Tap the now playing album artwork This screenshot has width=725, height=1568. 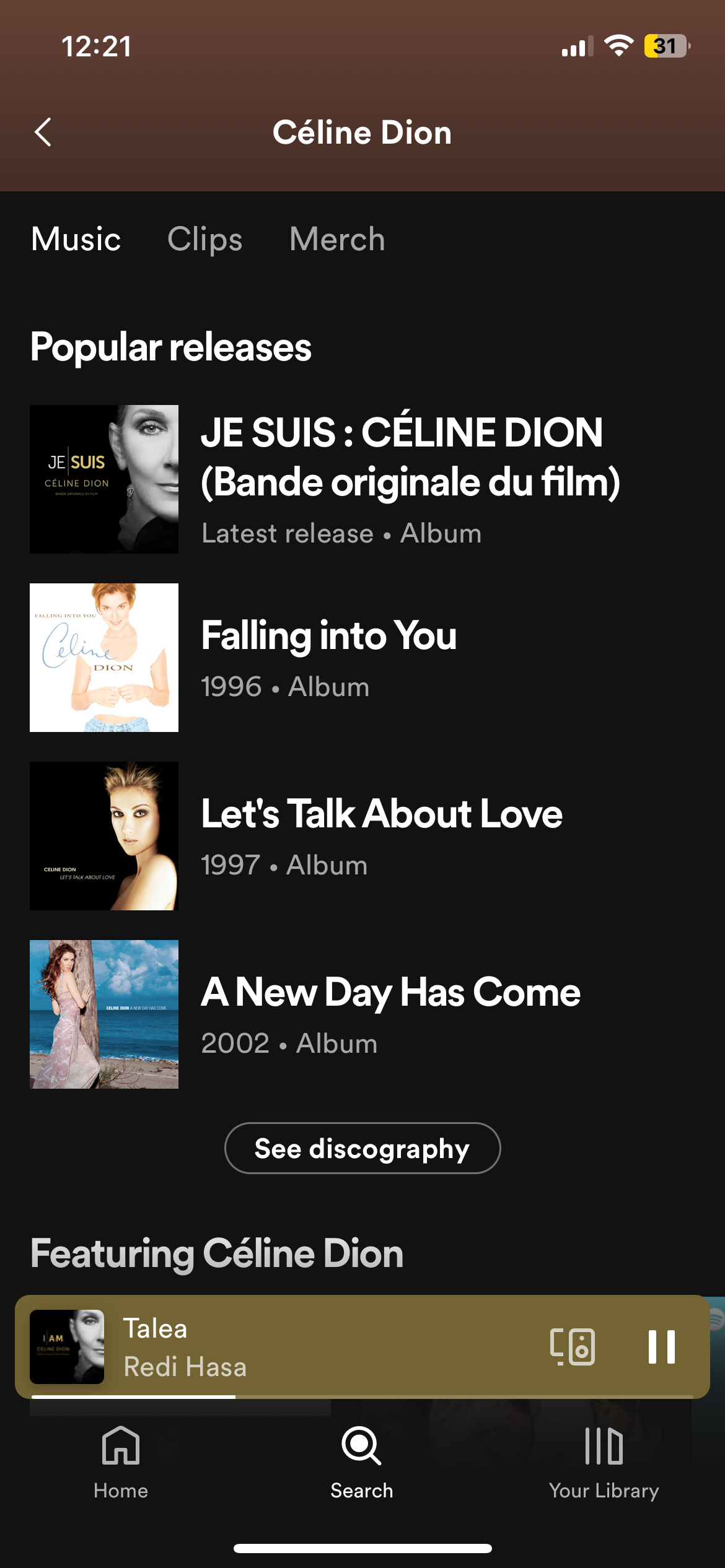pos(67,1346)
